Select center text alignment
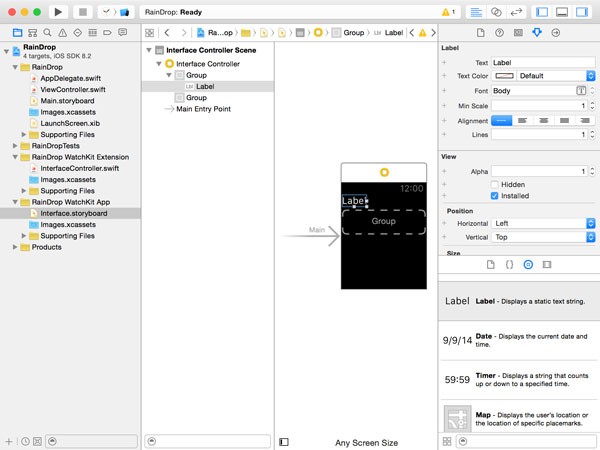The image size is (600, 450). [x=543, y=121]
